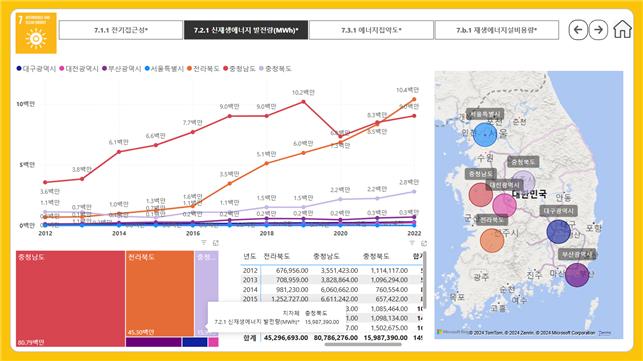Select 대전광역시 in the chart legend
The image size is (643, 361).
79,69
